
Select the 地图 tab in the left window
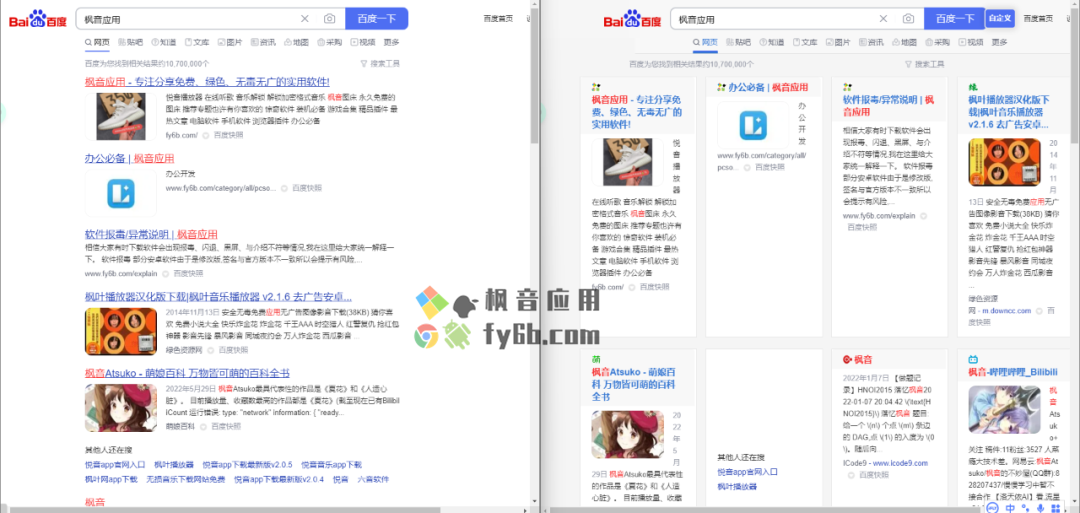(296, 43)
